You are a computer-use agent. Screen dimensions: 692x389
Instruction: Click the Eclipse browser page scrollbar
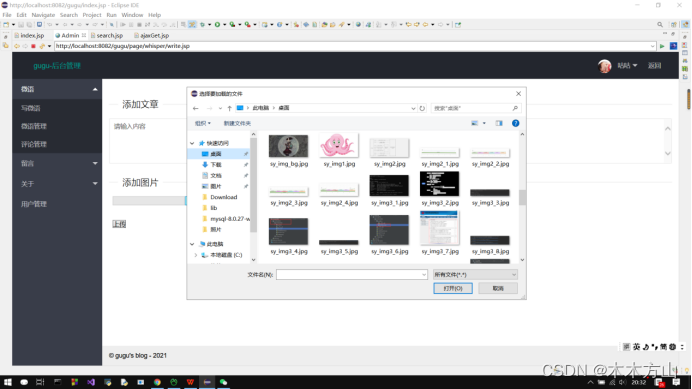tap(688, 99)
